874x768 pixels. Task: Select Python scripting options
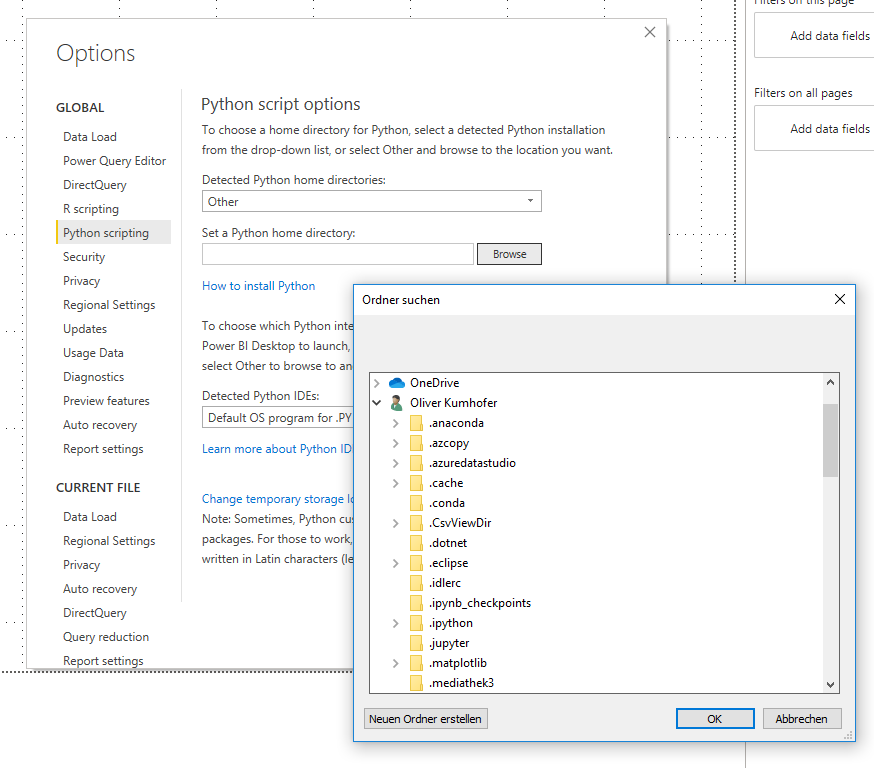click(113, 232)
